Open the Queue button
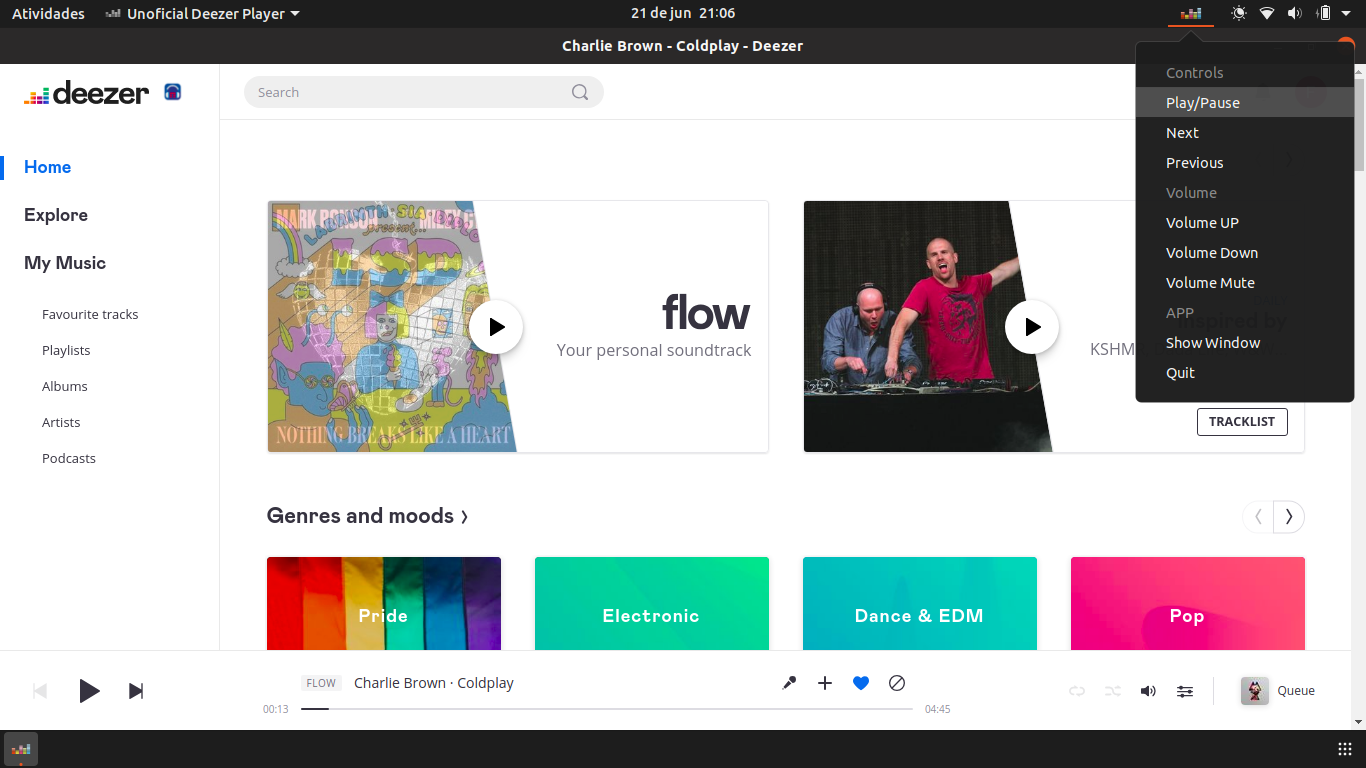 click(1279, 691)
